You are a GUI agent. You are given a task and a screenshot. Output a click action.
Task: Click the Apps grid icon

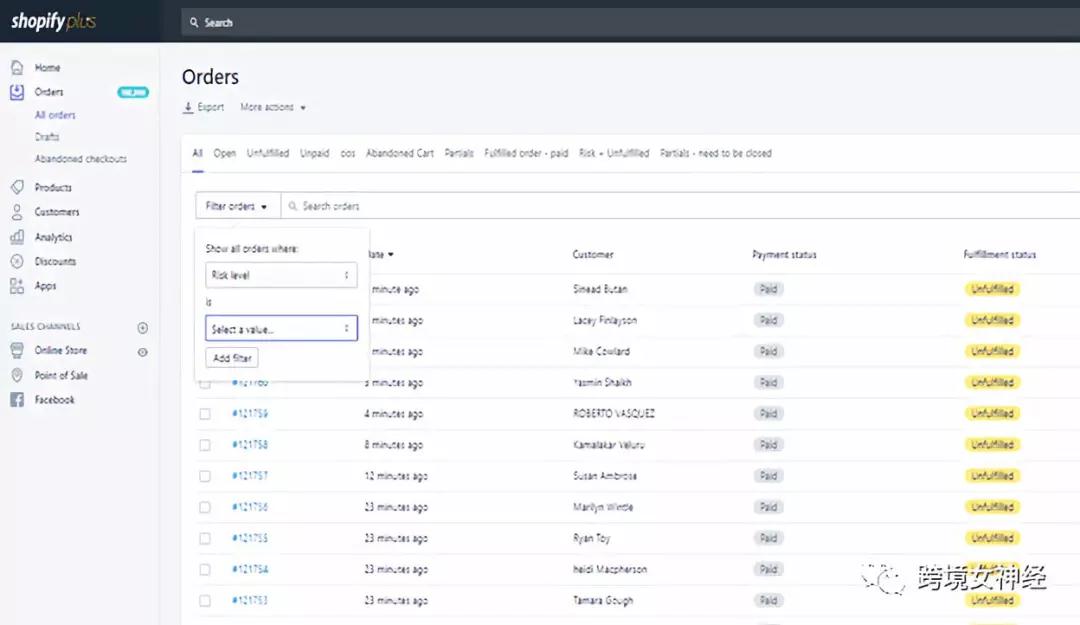tap(17, 286)
